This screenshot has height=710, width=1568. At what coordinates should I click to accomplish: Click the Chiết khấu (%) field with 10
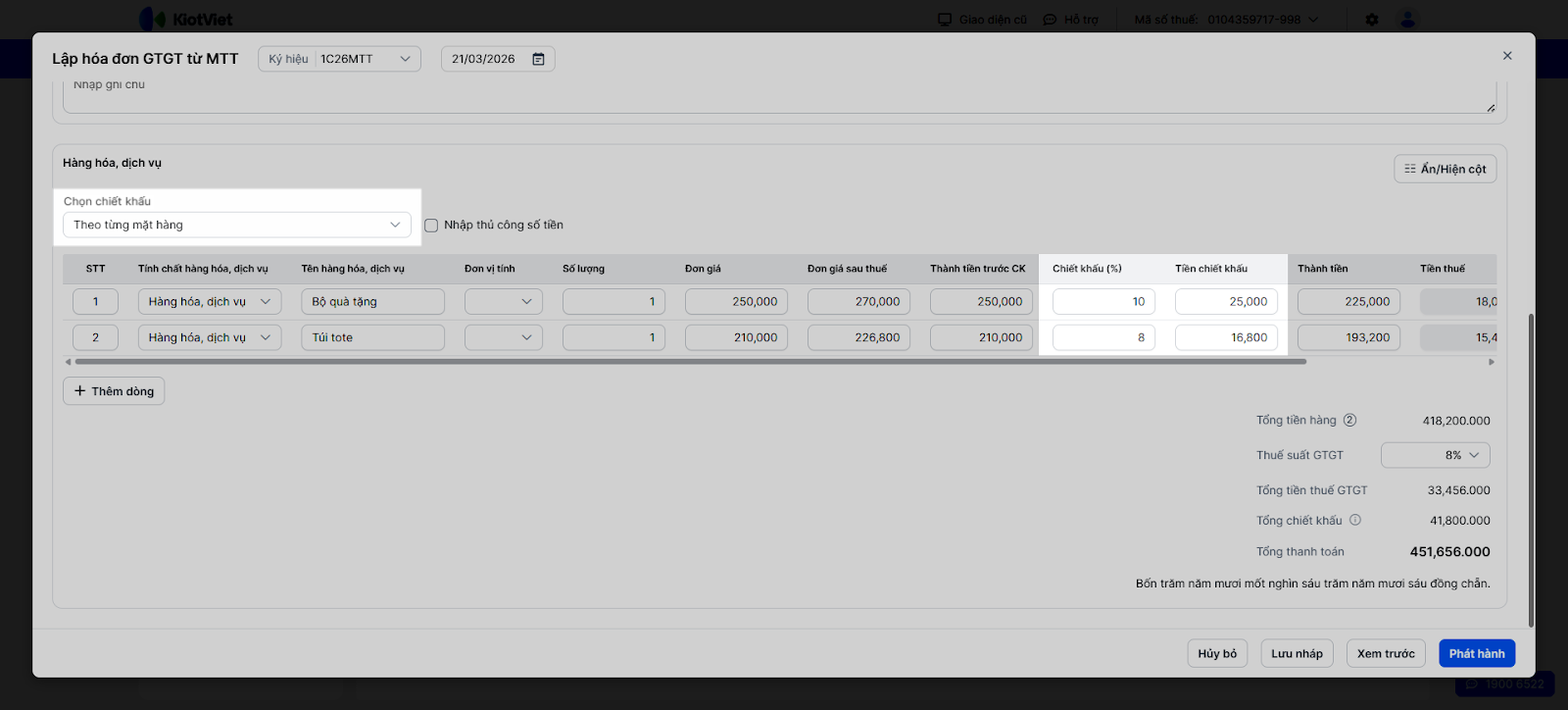pyautogui.click(x=1103, y=301)
